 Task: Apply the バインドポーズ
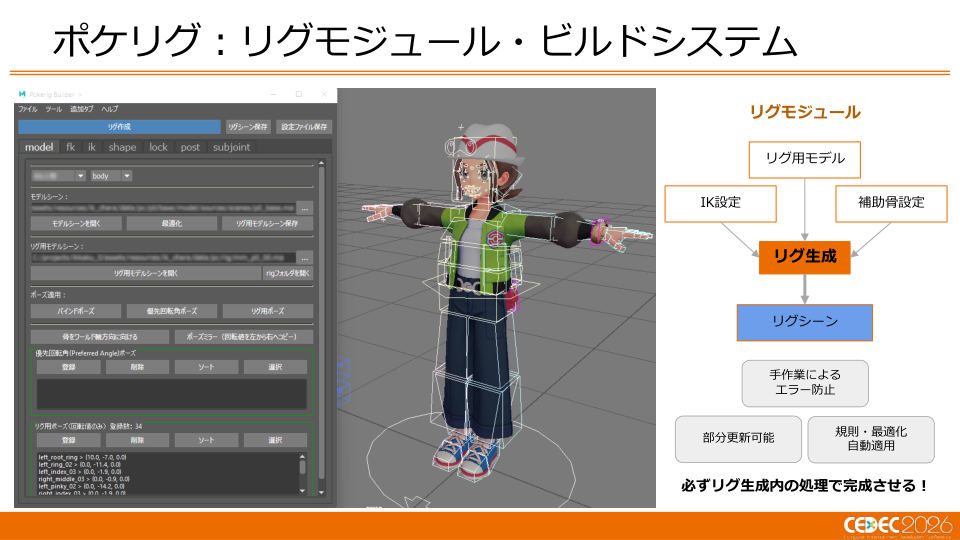click(x=76, y=311)
